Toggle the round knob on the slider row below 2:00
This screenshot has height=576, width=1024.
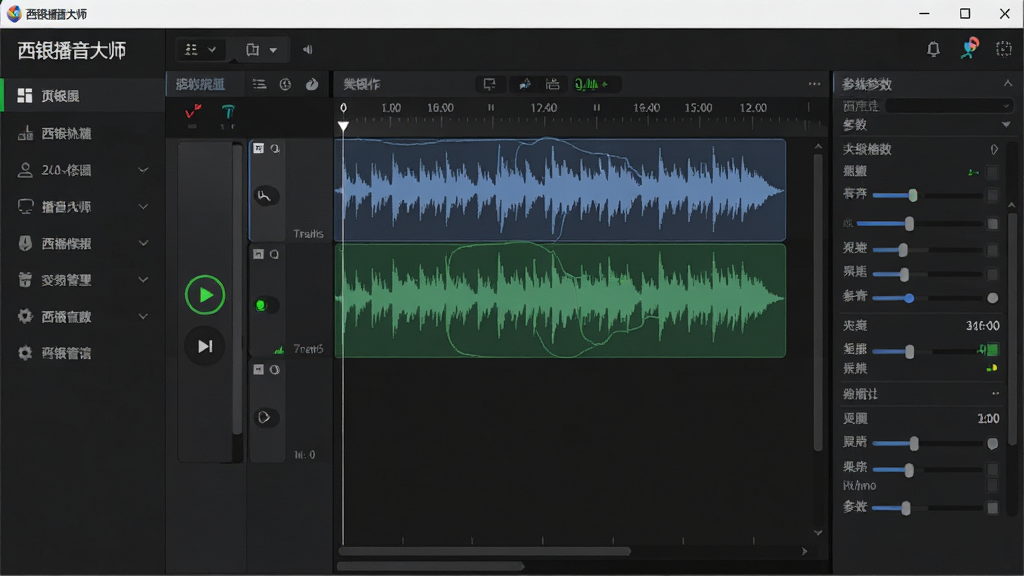(x=993, y=444)
